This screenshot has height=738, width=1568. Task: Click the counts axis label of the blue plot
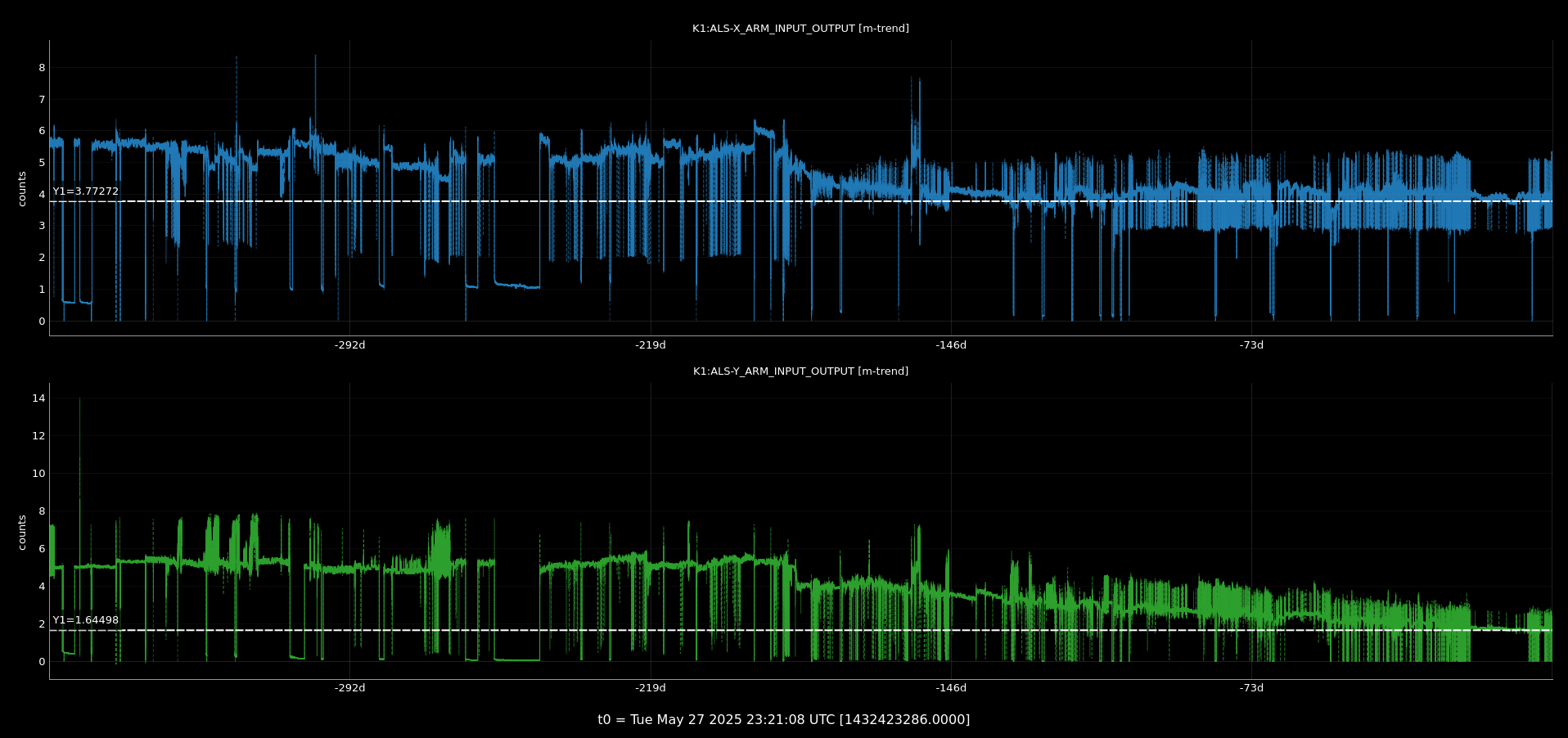22,188
